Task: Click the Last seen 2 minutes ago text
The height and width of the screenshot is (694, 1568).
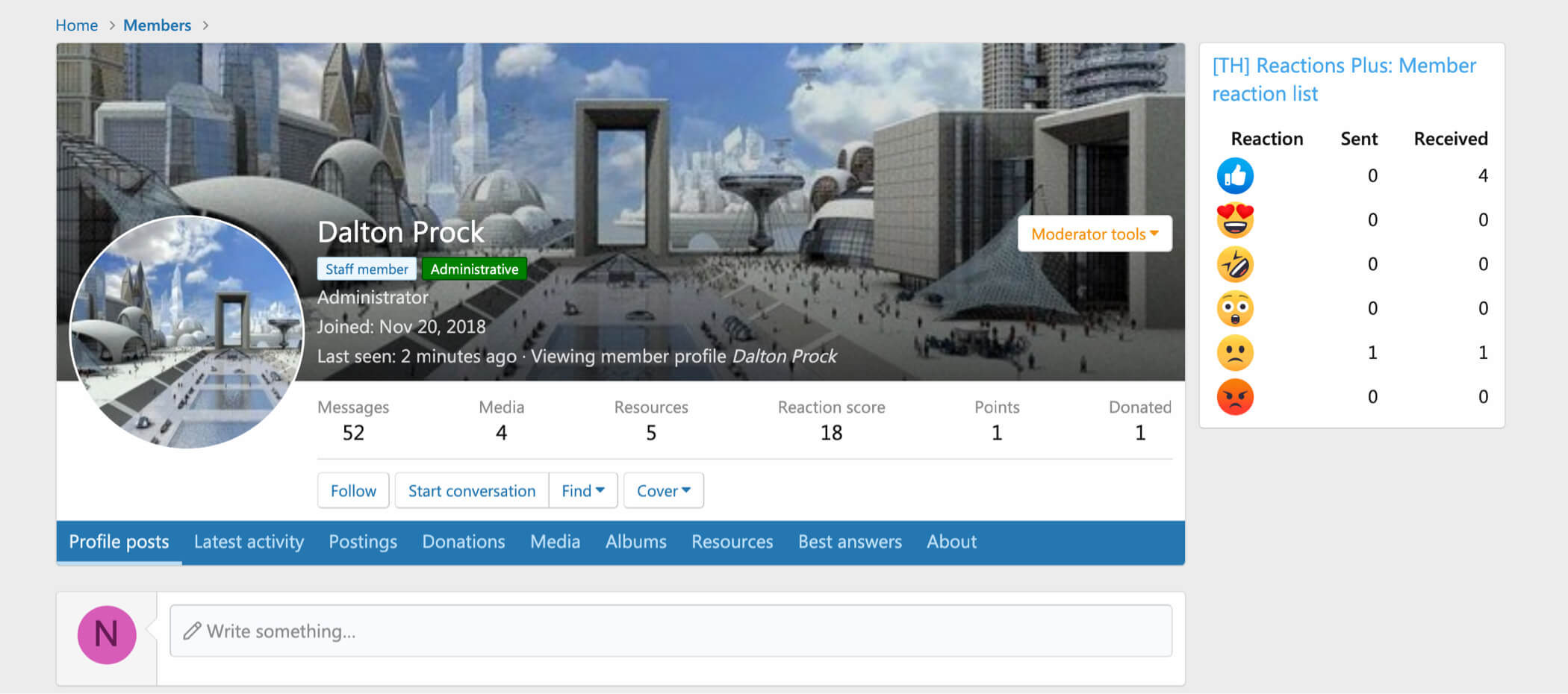Action: (417, 356)
